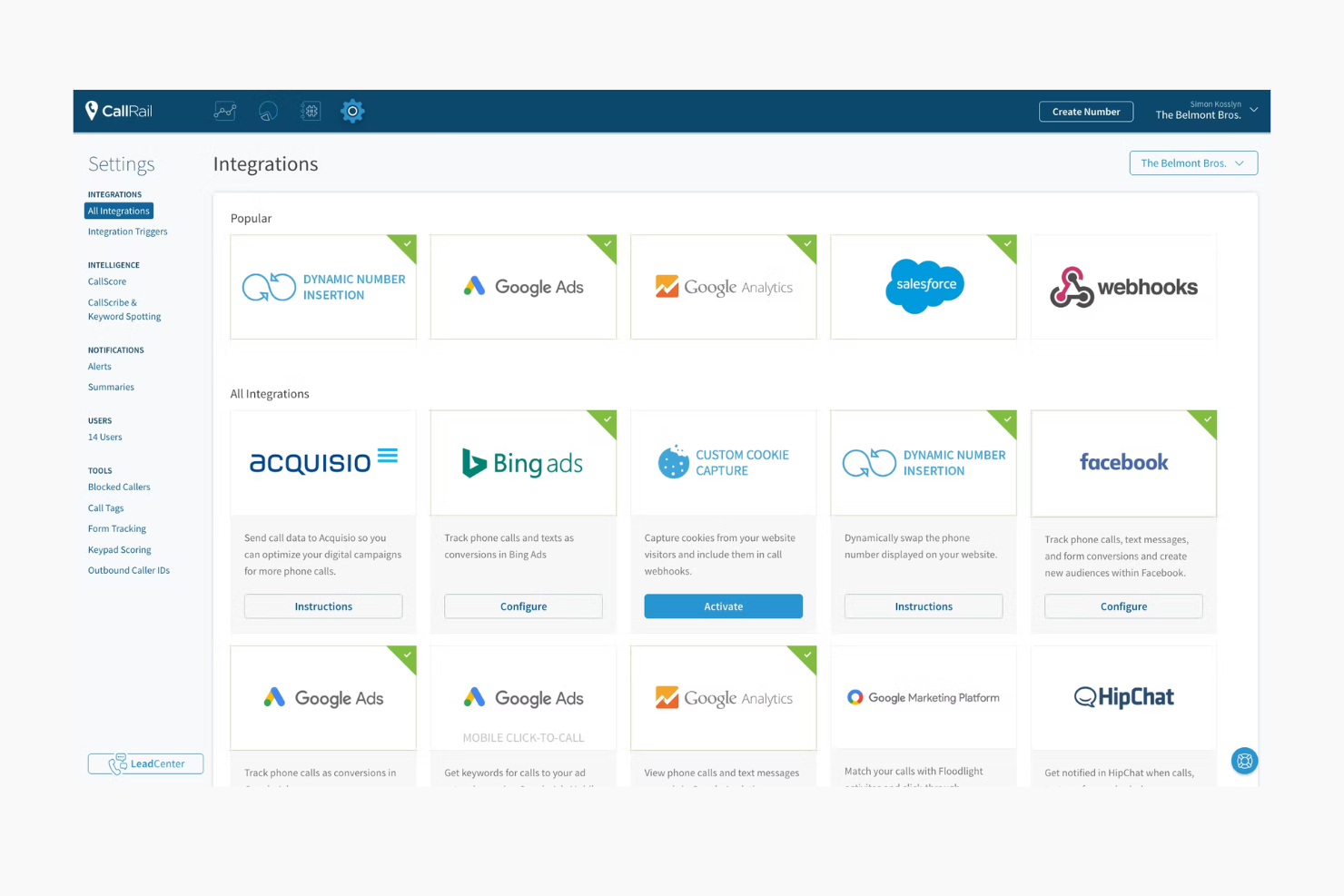
Task: Click Activate for Custom Cookie Capture
Action: (724, 606)
